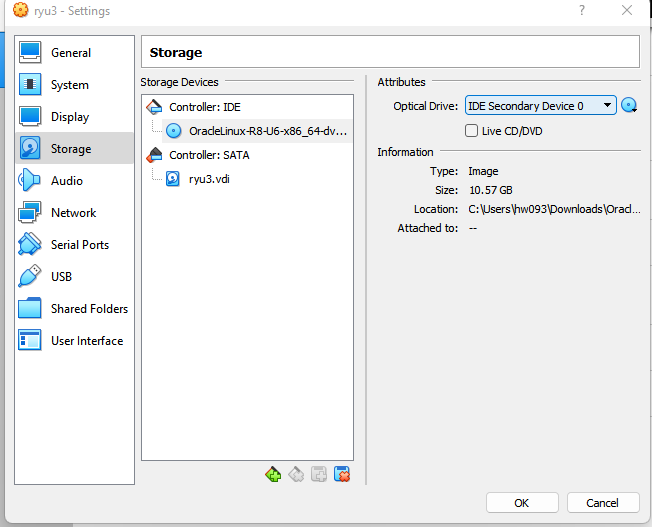
Task: Open the General settings page icon
Action: tap(30, 52)
